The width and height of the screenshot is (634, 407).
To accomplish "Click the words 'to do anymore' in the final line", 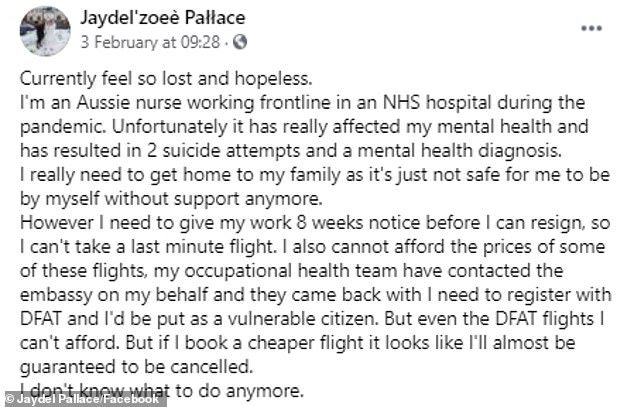I will [x=239, y=391].
